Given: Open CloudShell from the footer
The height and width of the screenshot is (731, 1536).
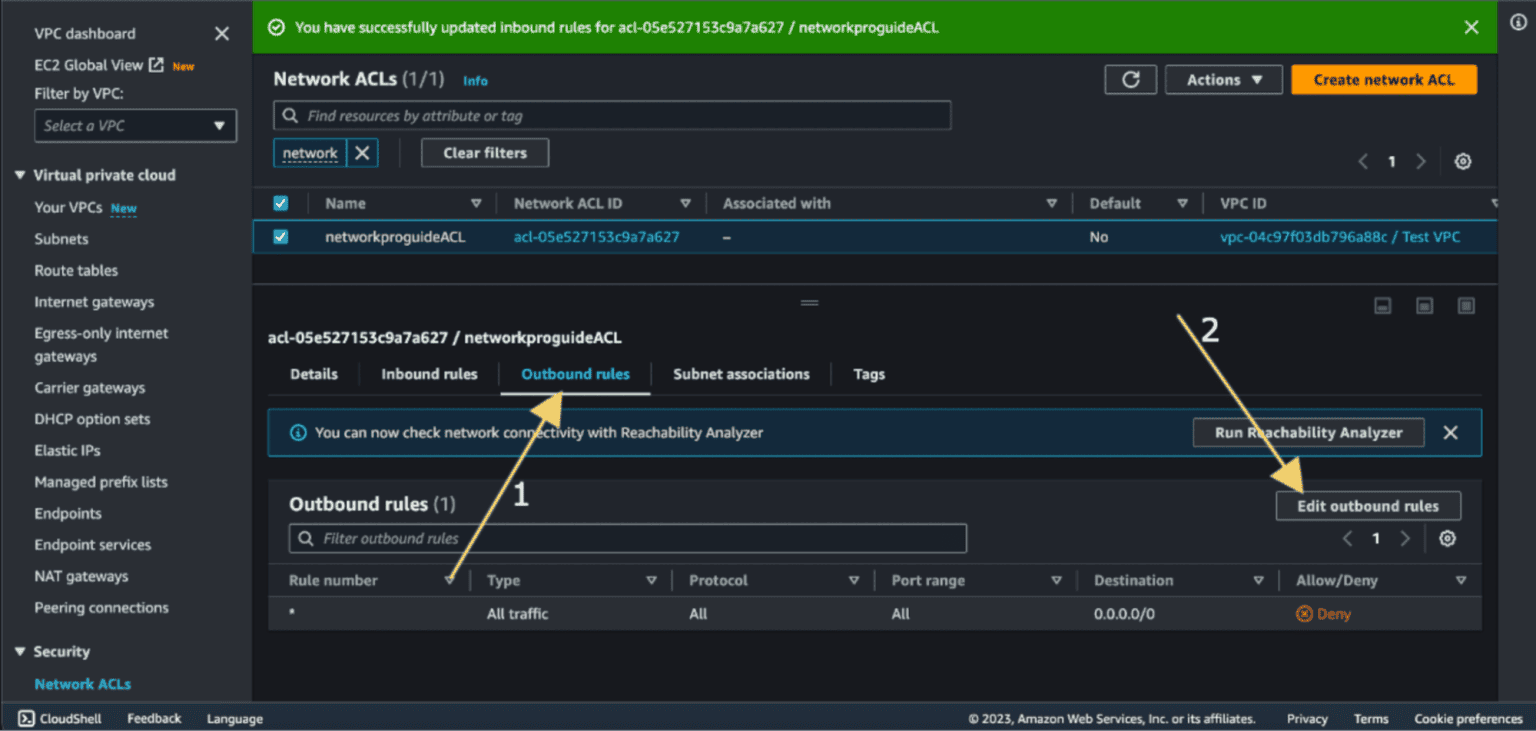Looking at the screenshot, I should click(x=60, y=718).
